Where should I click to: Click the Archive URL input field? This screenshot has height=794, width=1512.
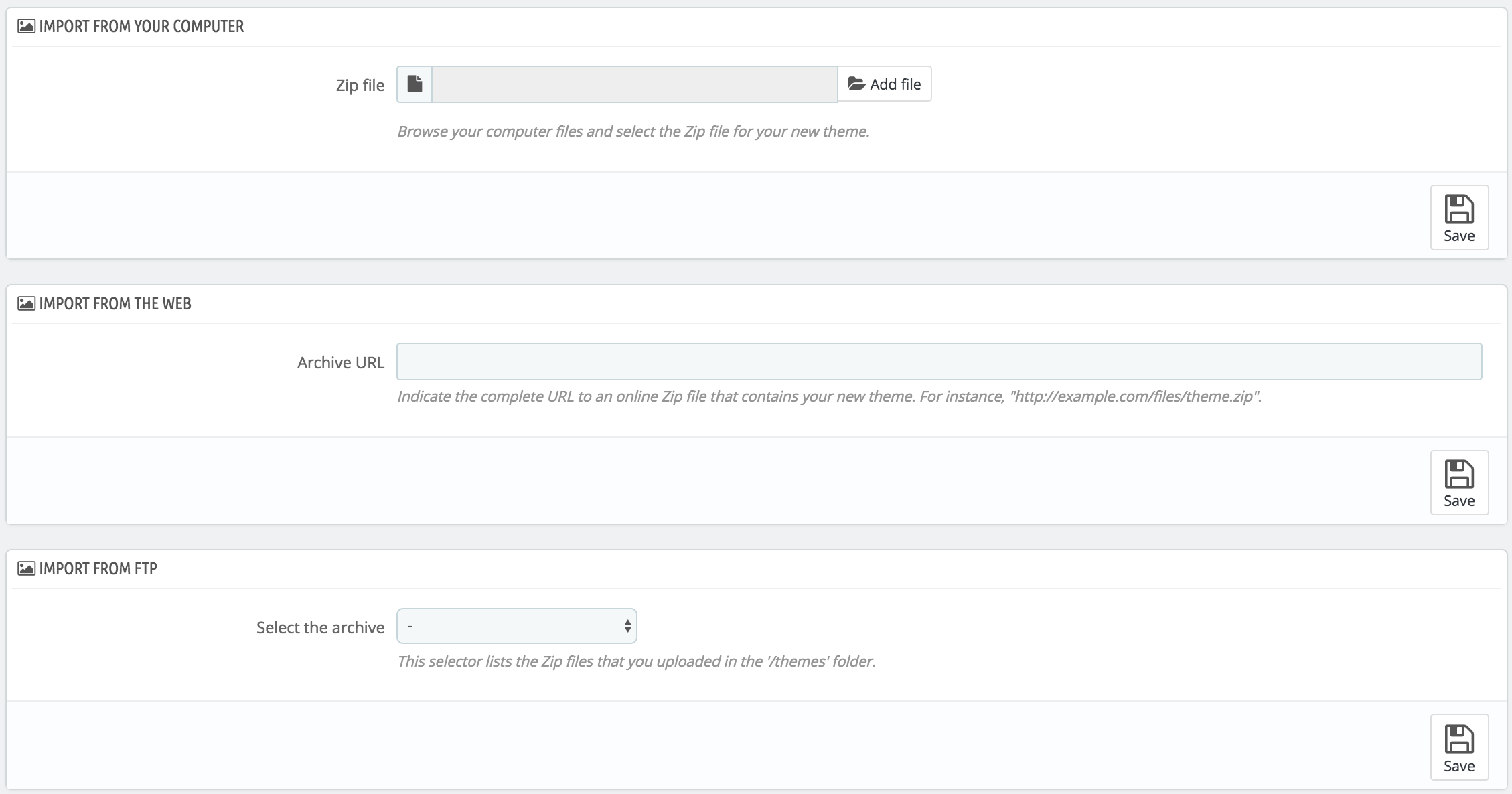click(x=939, y=362)
